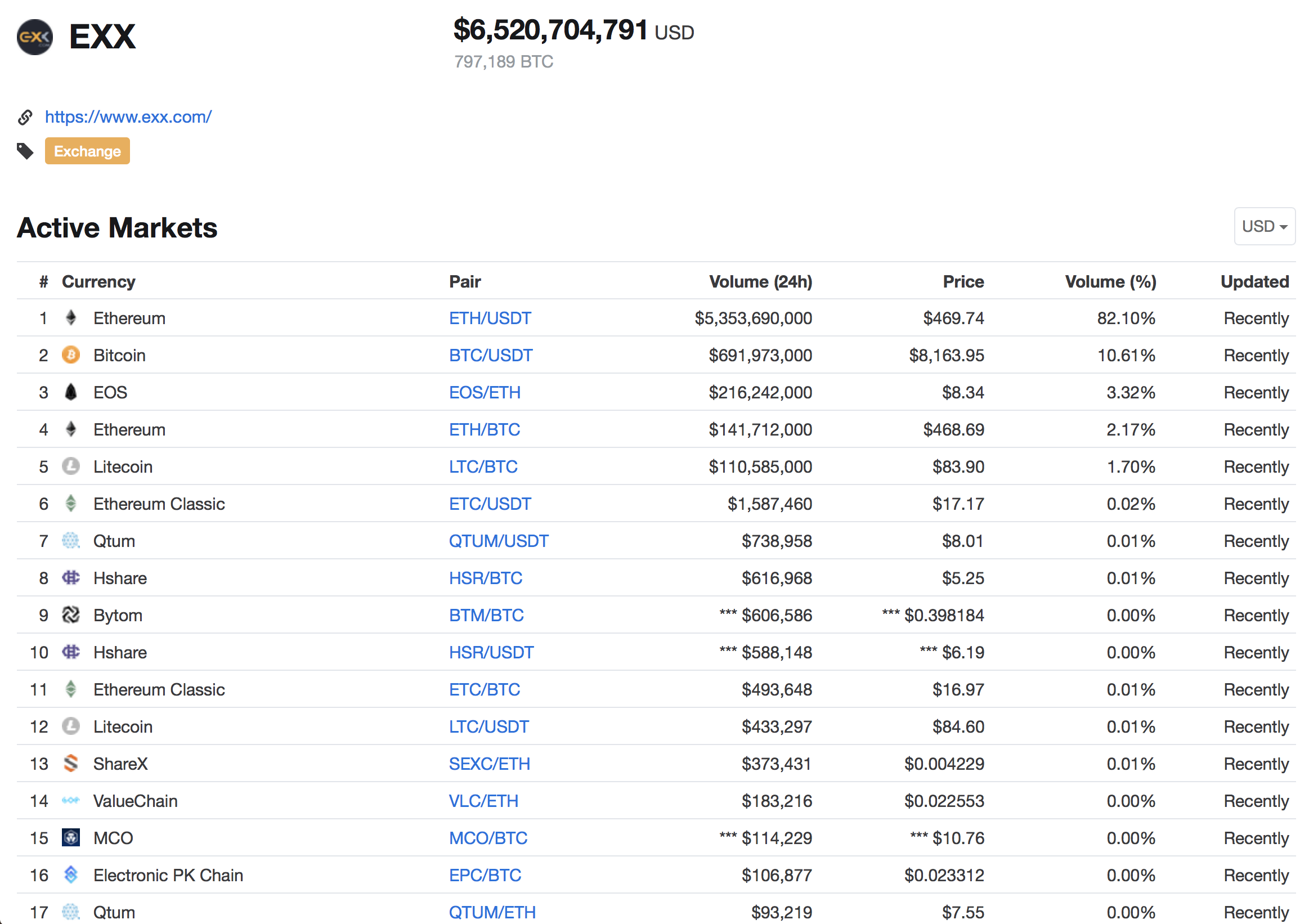1300x924 pixels.
Task: Open the LTC/BTC pair link
Action: pyautogui.click(x=483, y=467)
